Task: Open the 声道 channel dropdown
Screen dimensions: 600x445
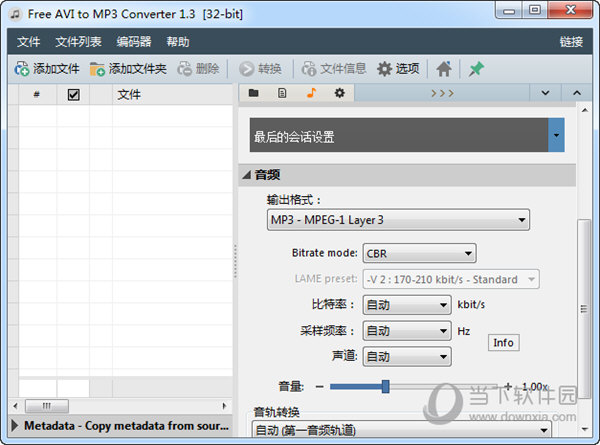Action: tap(407, 357)
